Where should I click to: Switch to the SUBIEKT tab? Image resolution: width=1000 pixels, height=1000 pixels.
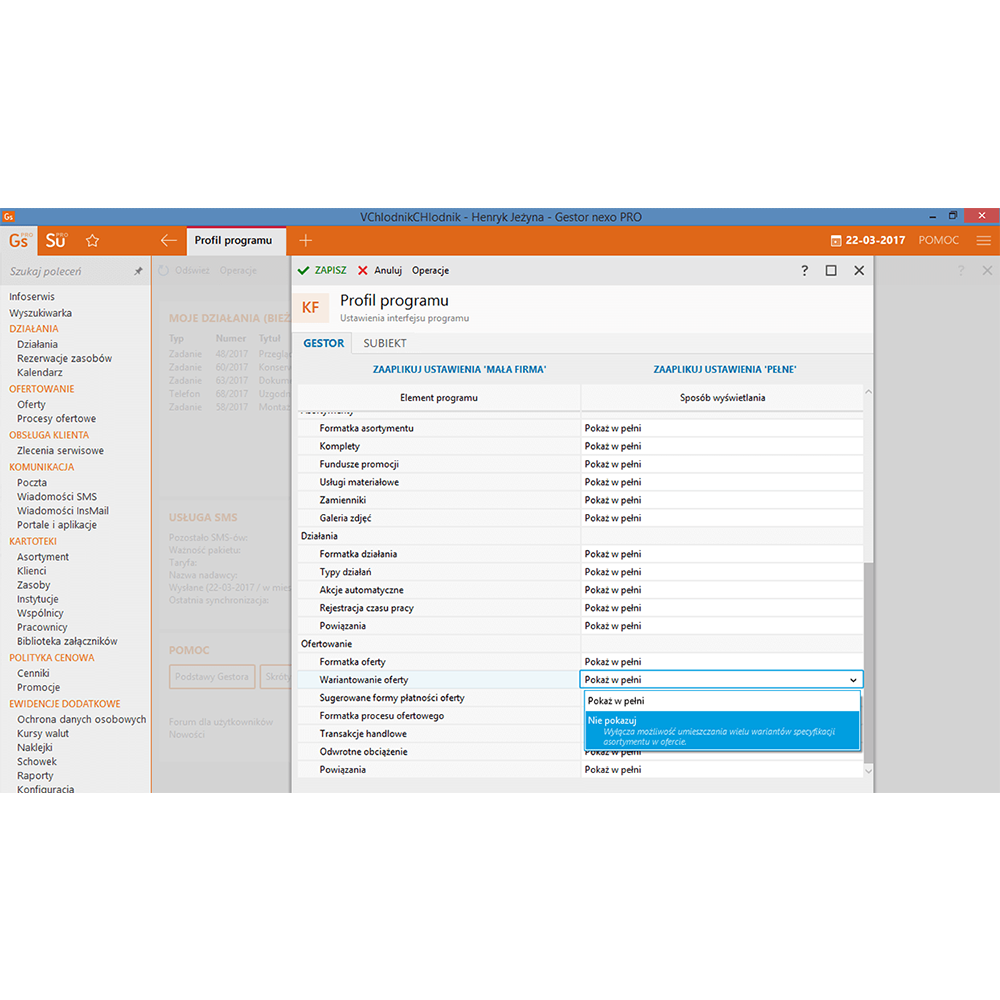click(384, 343)
